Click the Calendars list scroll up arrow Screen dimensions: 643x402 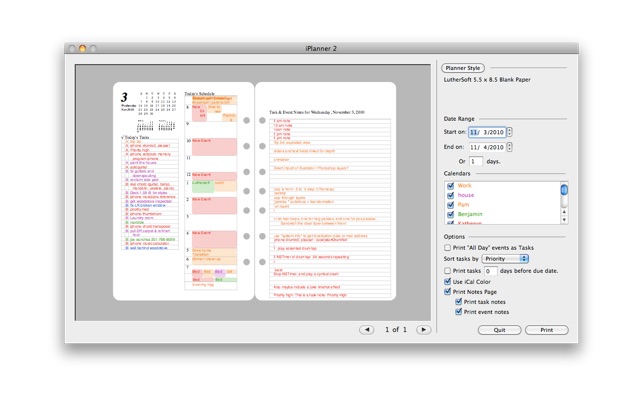pos(564,212)
